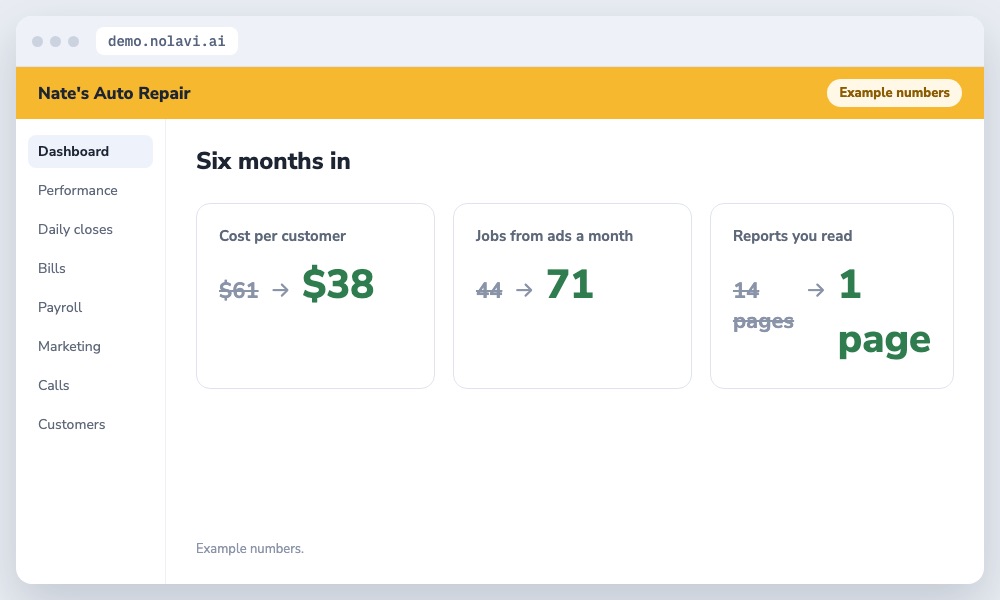Select Calls in the sidebar
Image resolution: width=1000 pixels, height=600 pixels.
click(x=54, y=385)
